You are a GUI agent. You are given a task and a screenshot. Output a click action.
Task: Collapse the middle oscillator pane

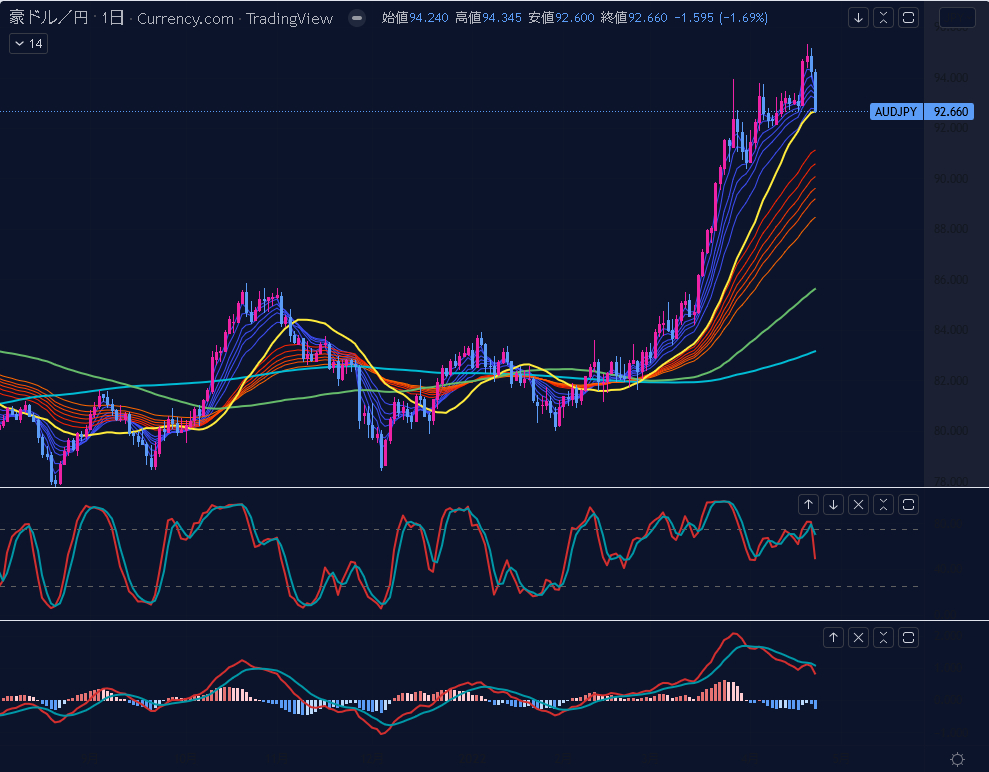point(883,504)
